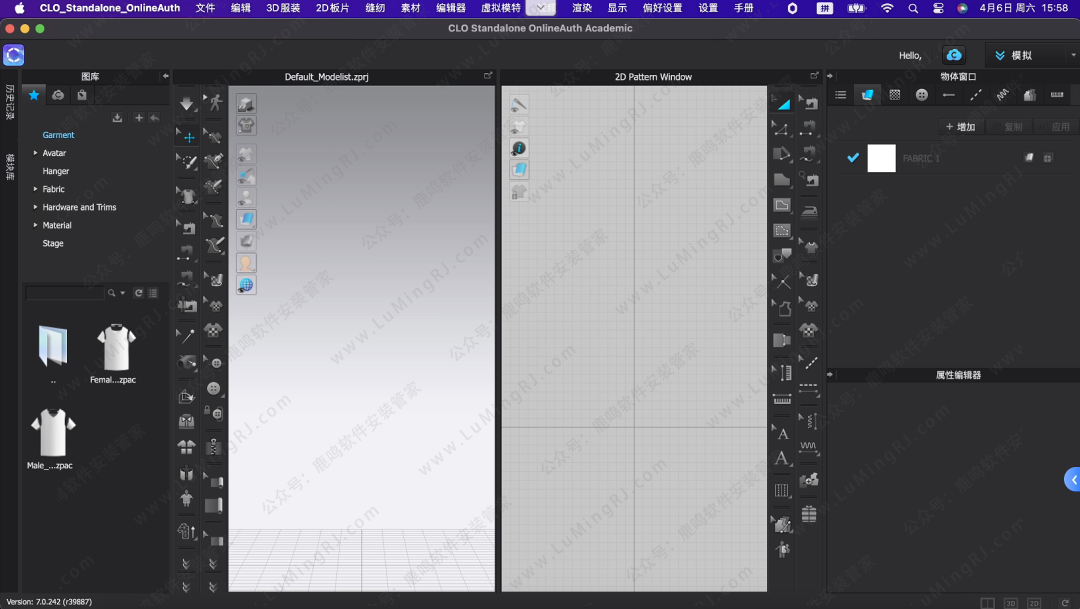Select the steam iron tool icon

tap(809, 211)
